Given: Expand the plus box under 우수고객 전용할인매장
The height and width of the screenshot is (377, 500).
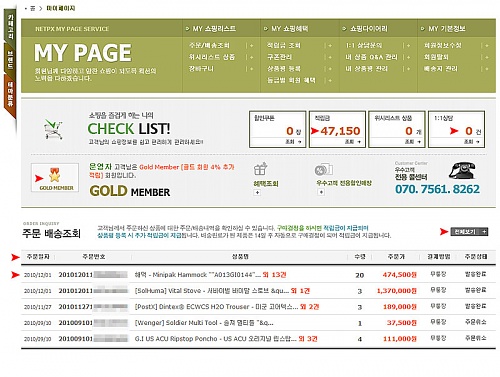Looking at the screenshot, I should coord(321,192).
